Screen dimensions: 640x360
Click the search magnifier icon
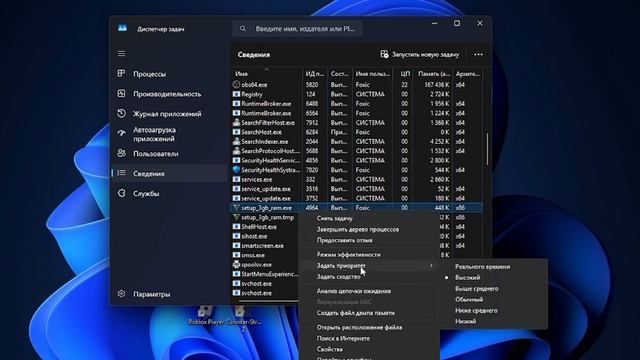tap(243, 29)
